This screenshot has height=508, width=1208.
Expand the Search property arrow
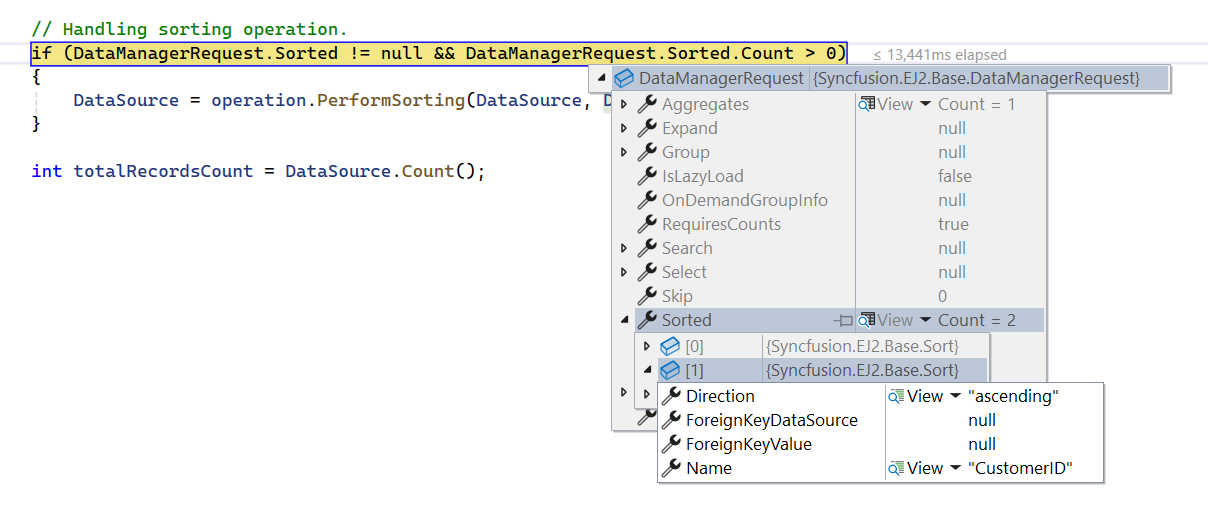click(624, 248)
